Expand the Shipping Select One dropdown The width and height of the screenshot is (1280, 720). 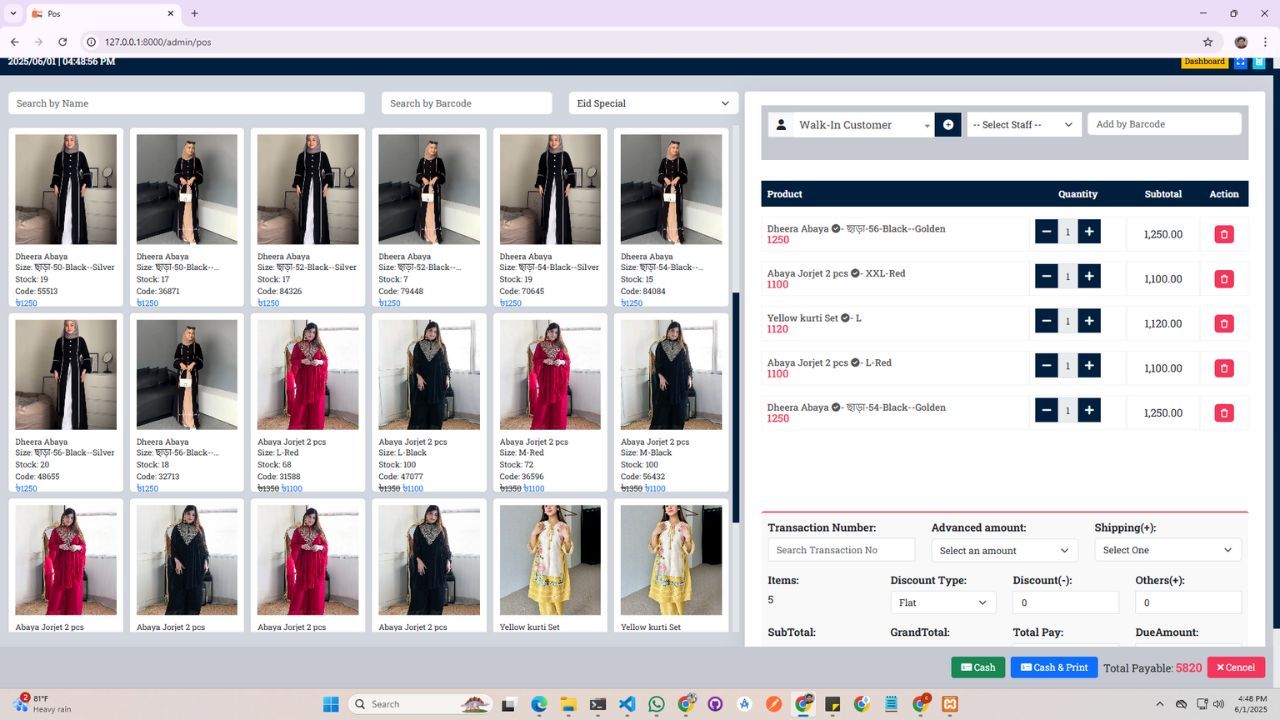(1167, 550)
